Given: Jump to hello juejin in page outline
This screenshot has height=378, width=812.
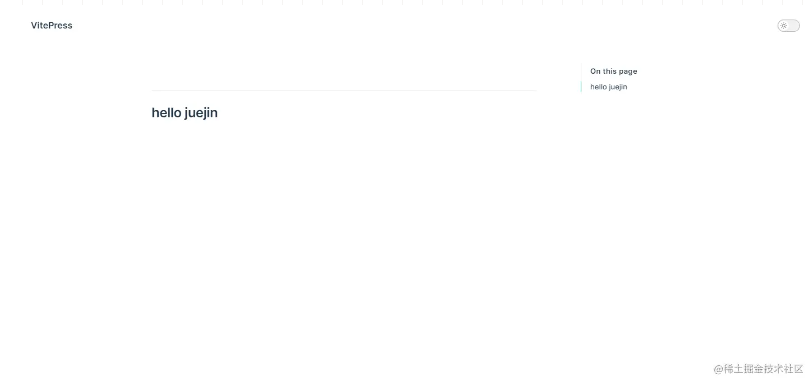Looking at the screenshot, I should coord(608,87).
